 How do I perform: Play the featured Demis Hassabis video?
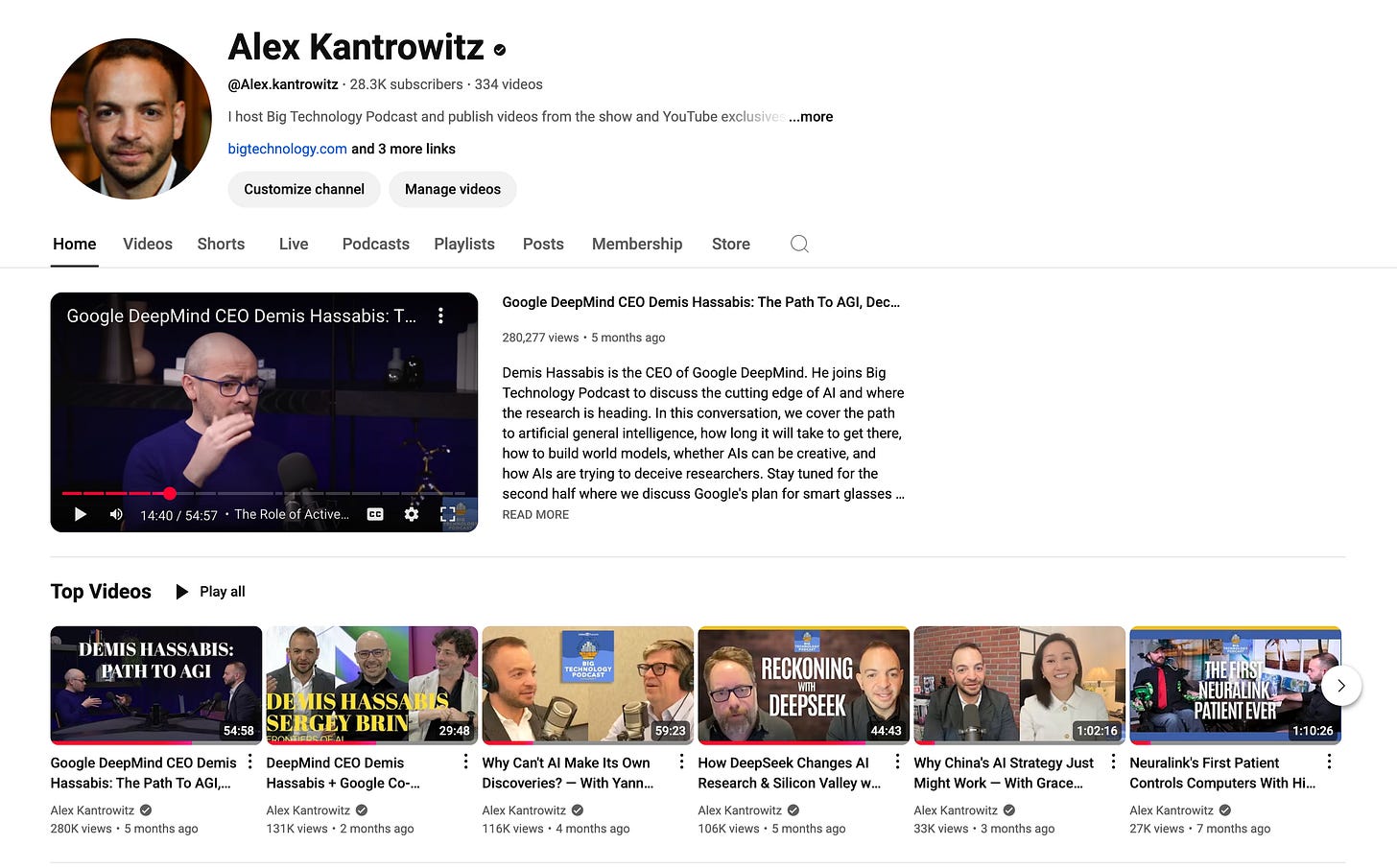pos(81,514)
